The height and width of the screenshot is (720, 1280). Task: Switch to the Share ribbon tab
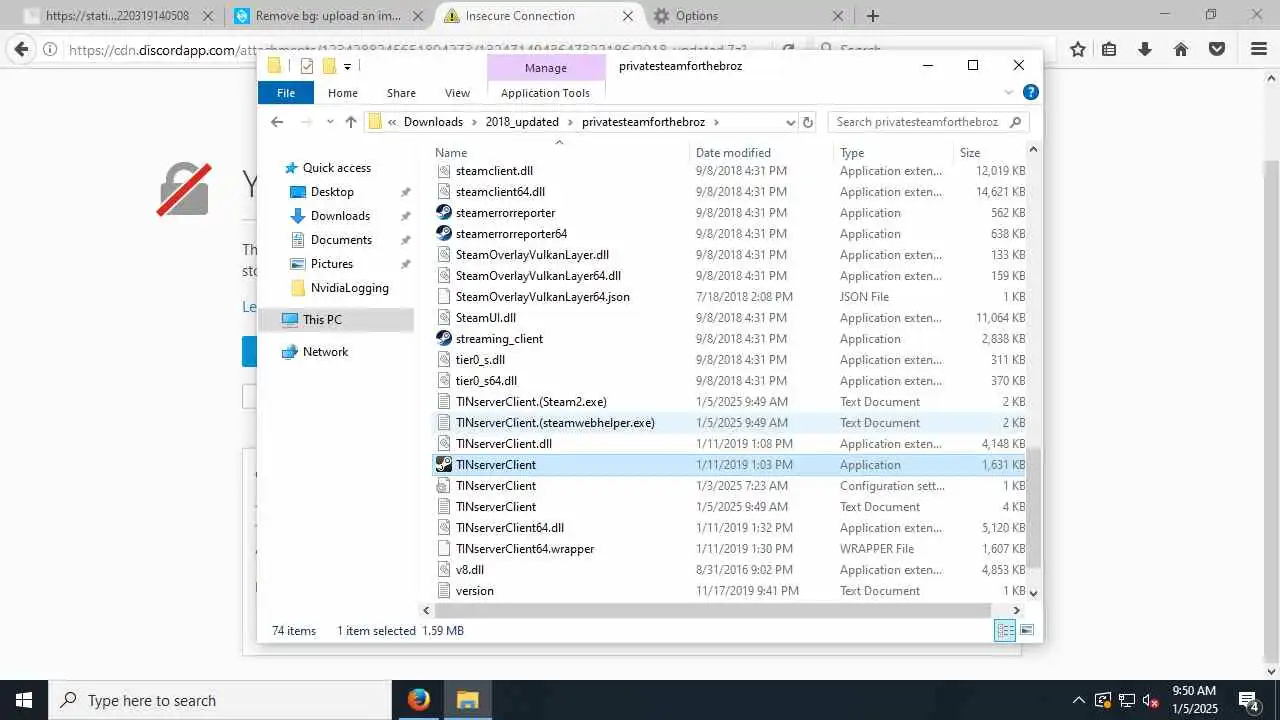[401, 92]
